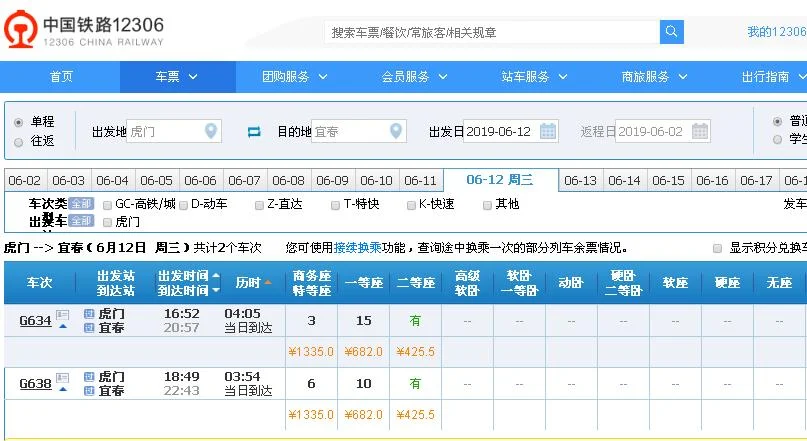Check the D-动车 train type box

[183, 205]
